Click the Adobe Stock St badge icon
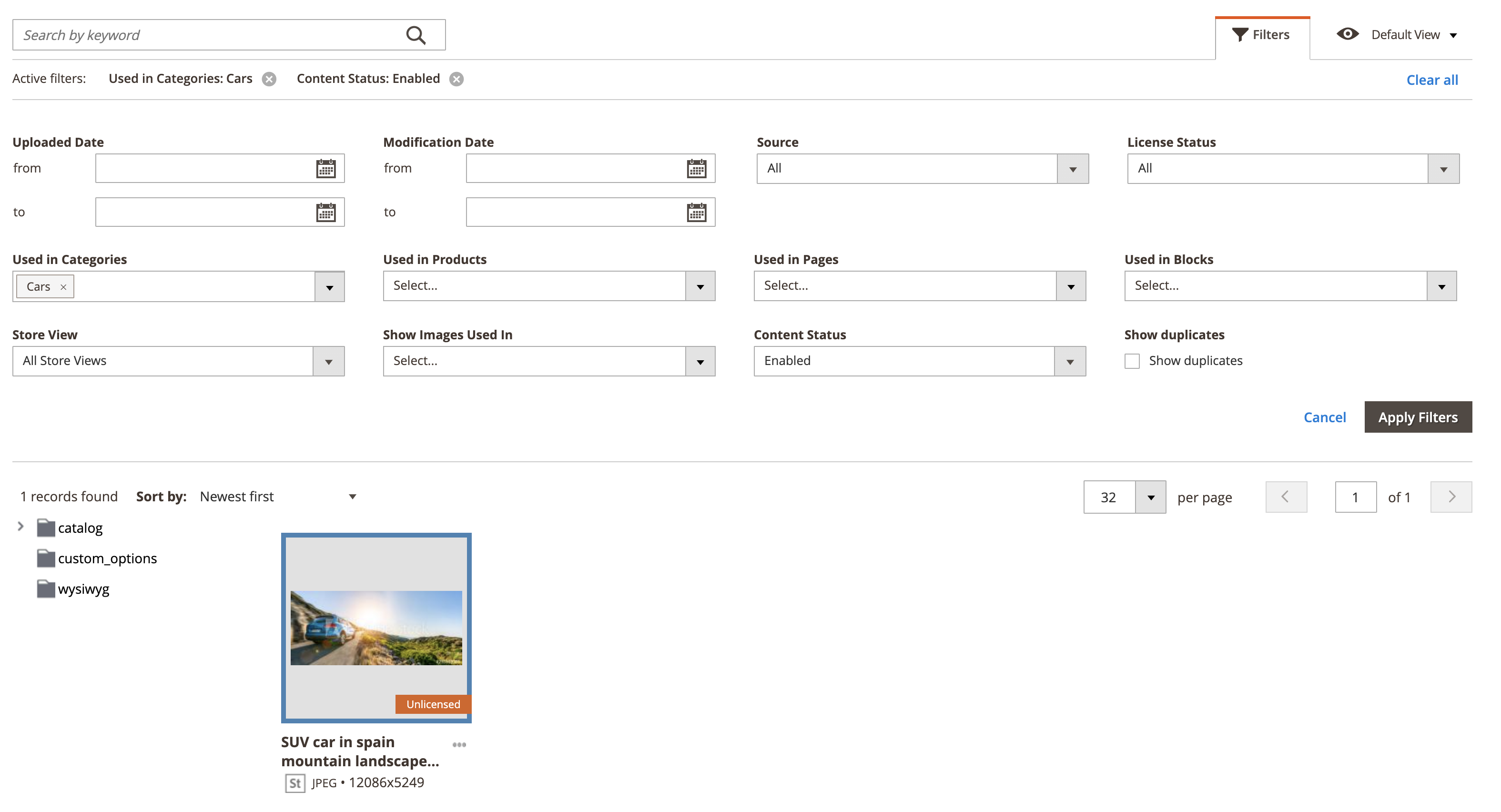Image resolution: width=1501 pixels, height=812 pixels. tap(295, 783)
